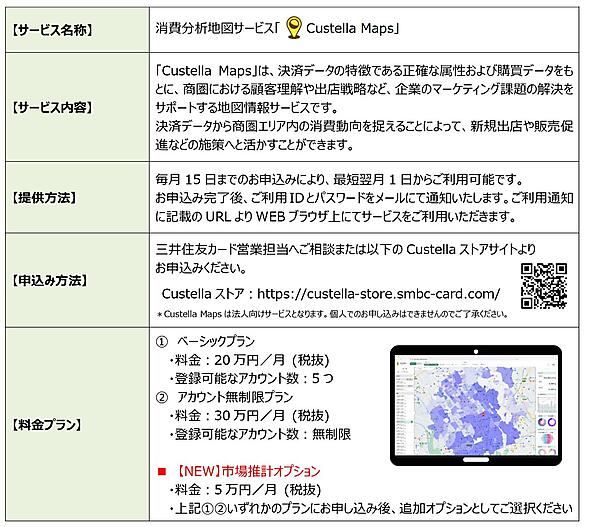The width and height of the screenshot is (600, 527).
Task: Click the tablet map screenshot image
Action: (476, 405)
